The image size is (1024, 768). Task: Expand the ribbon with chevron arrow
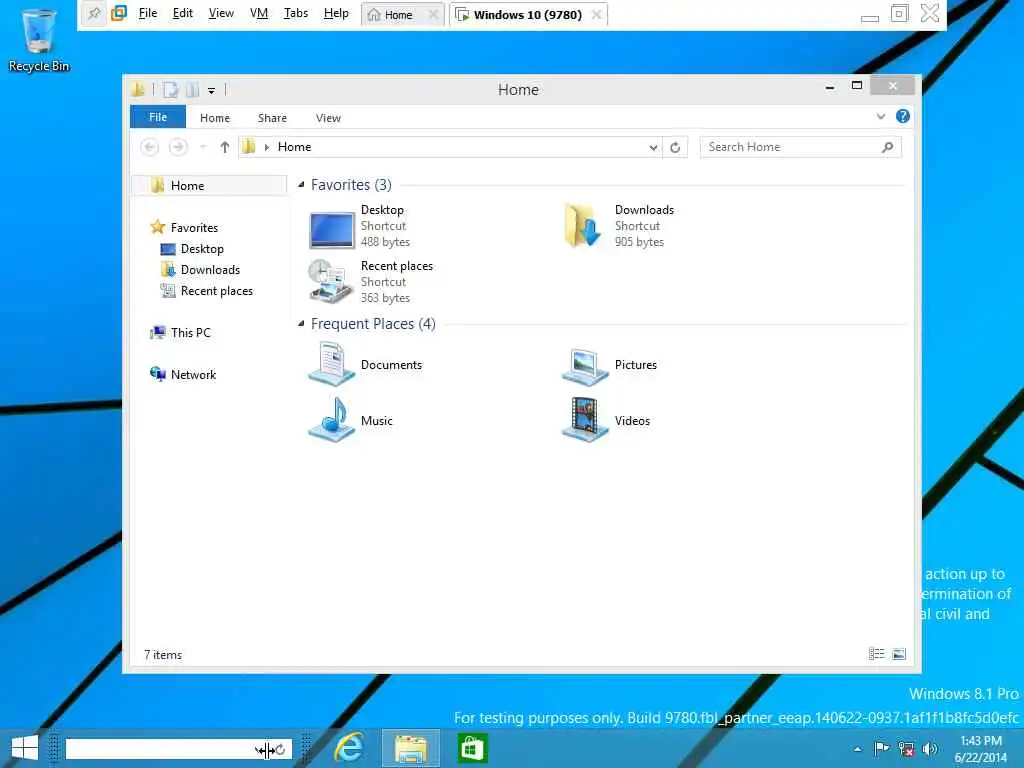pyautogui.click(x=880, y=116)
